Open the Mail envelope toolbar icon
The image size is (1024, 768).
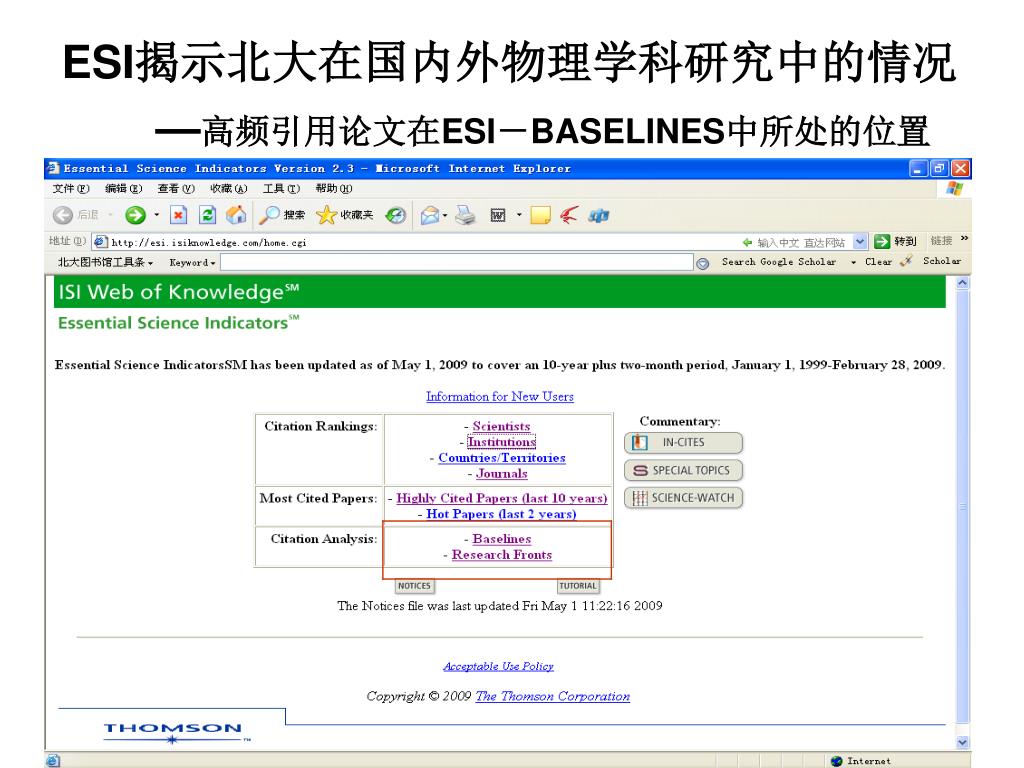tap(429, 215)
